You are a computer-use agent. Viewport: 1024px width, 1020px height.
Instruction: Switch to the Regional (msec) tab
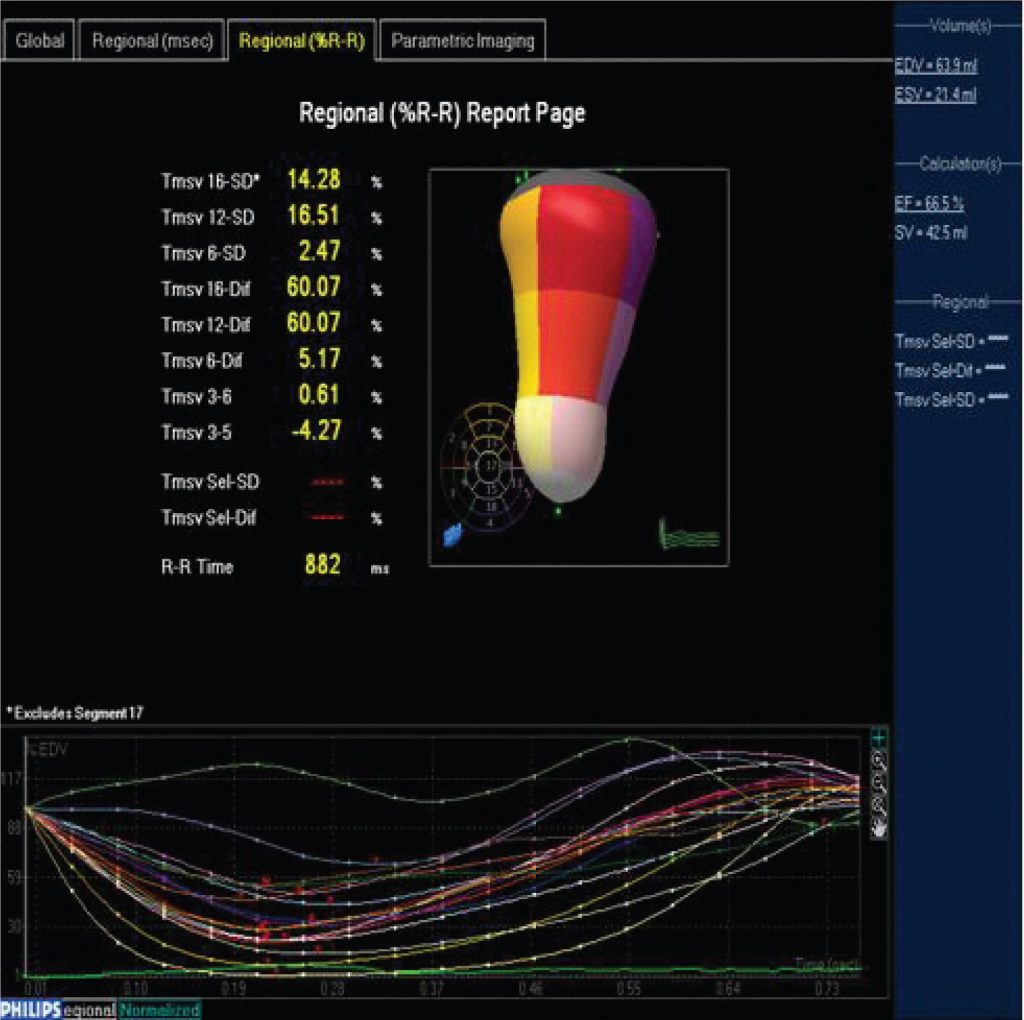(153, 41)
